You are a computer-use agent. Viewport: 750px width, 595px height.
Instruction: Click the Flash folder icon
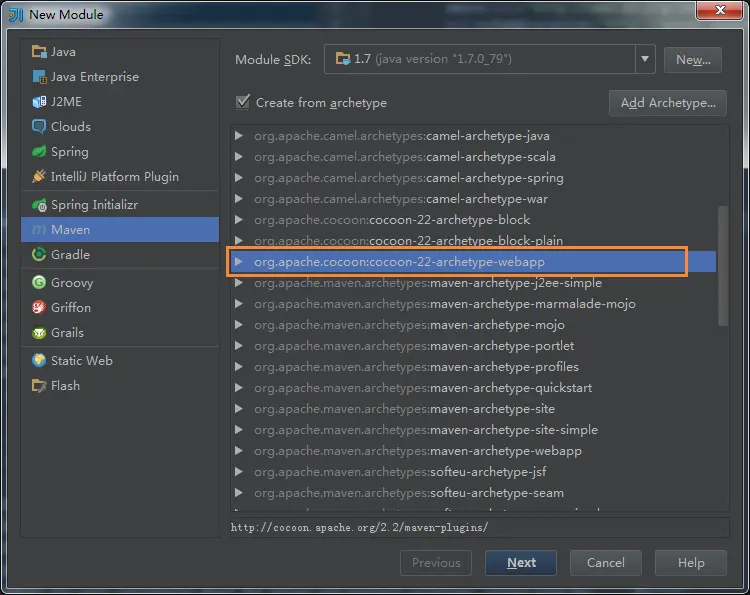tap(39, 386)
